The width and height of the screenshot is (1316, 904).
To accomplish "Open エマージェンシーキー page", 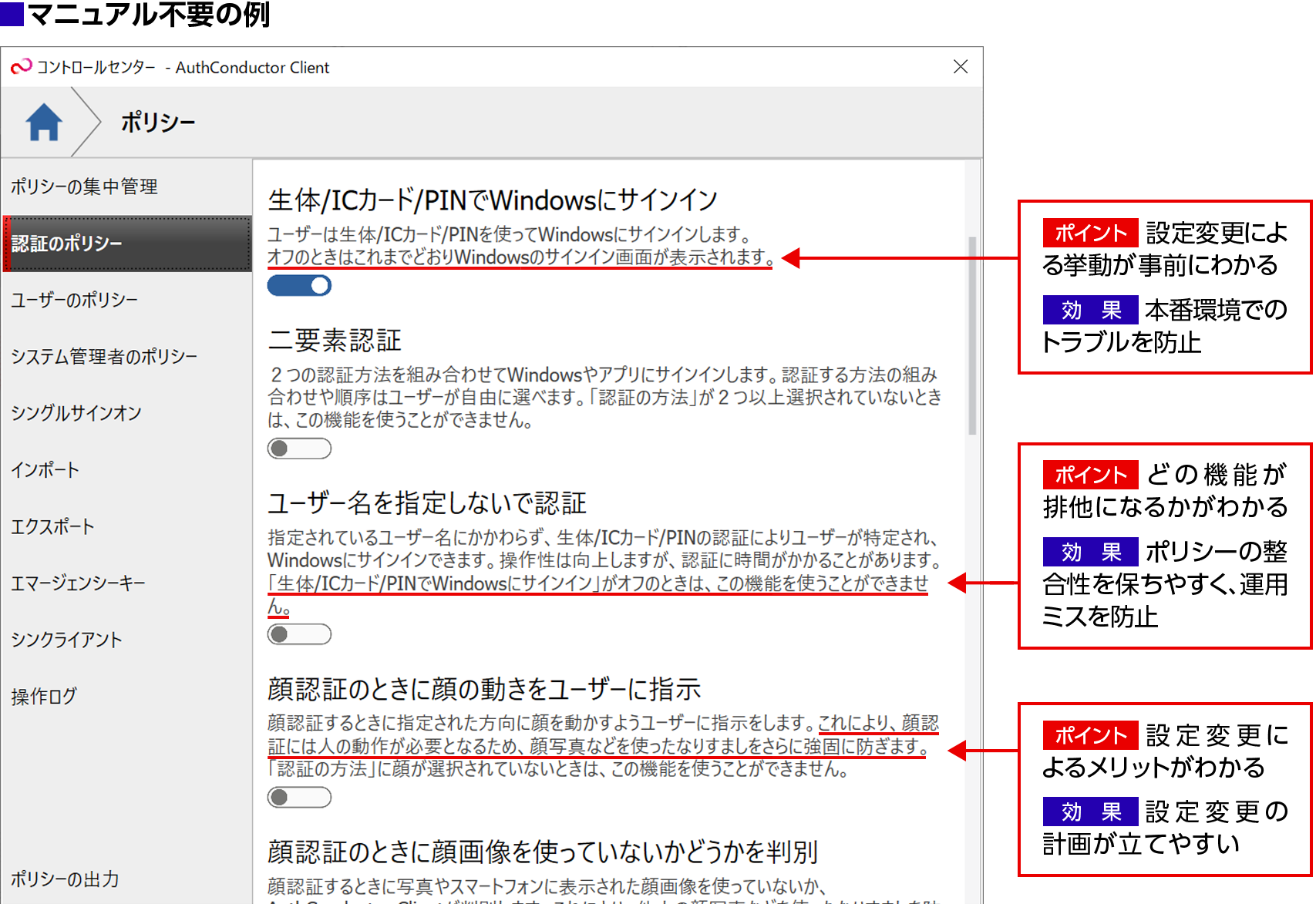I will tap(78, 583).
